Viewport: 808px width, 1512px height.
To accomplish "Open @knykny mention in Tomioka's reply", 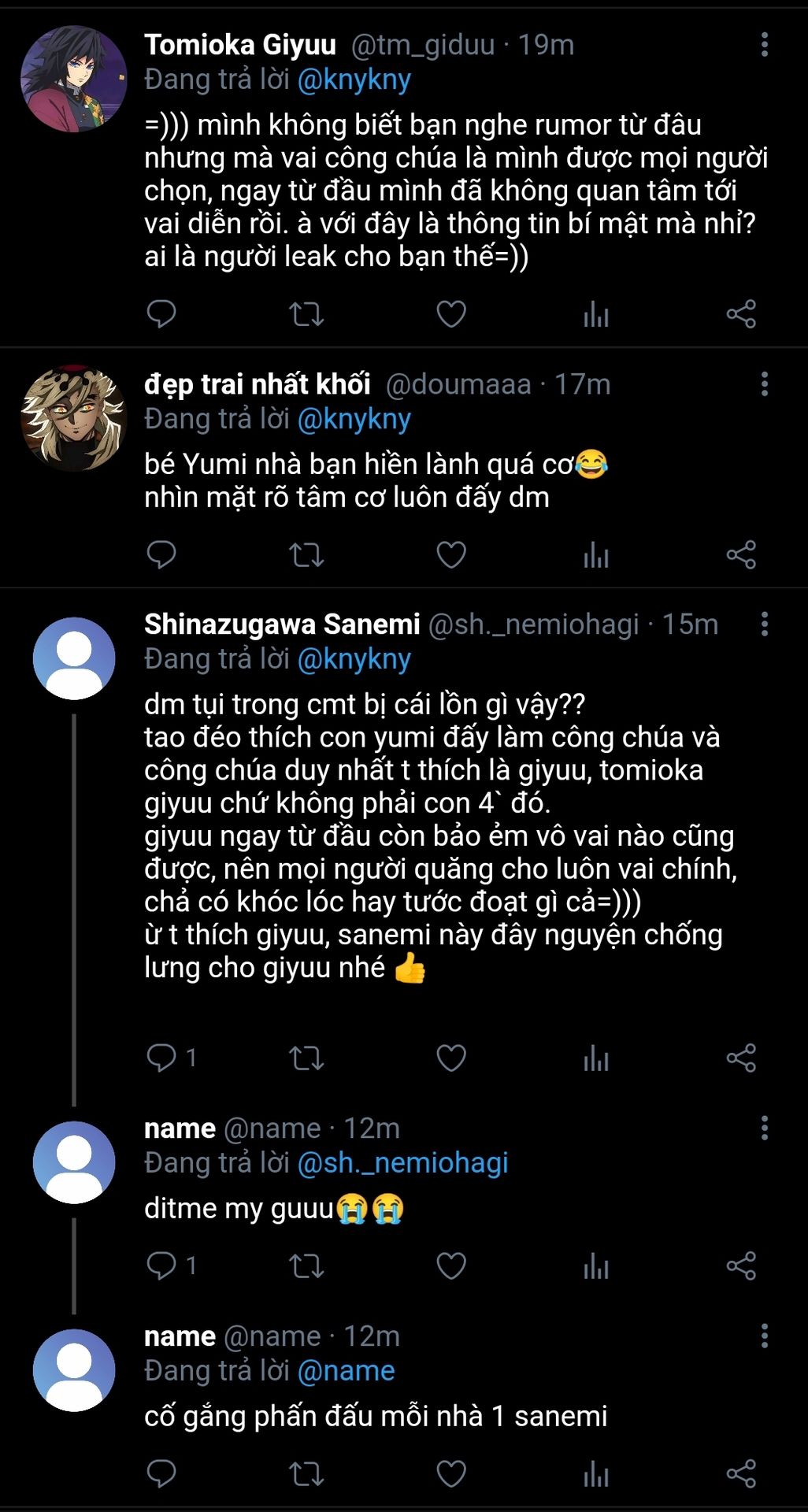I will tap(354, 80).
